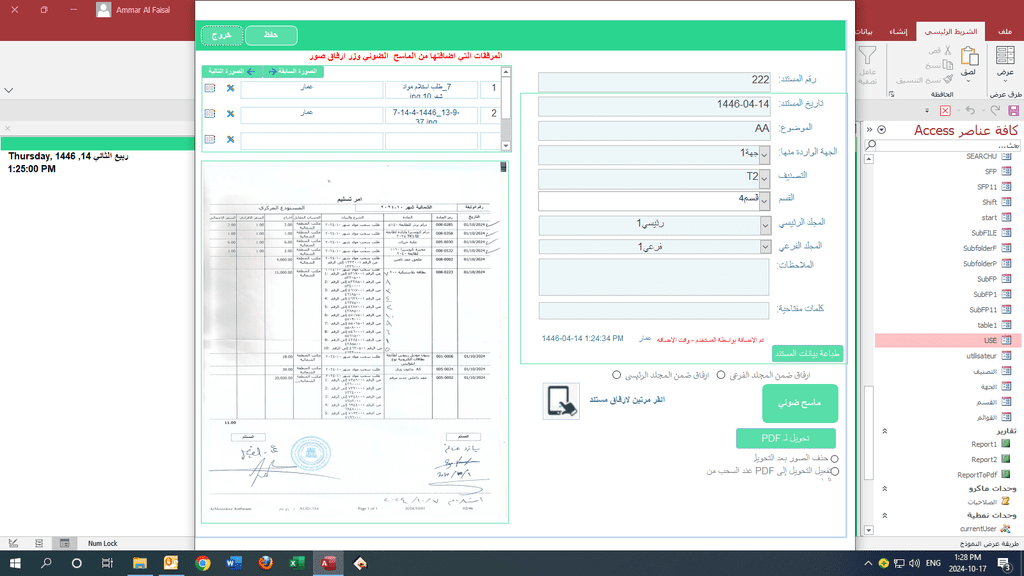The height and width of the screenshot is (576, 1024).
Task: Click the الموضوع field containing AA
Action: coord(654,130)
